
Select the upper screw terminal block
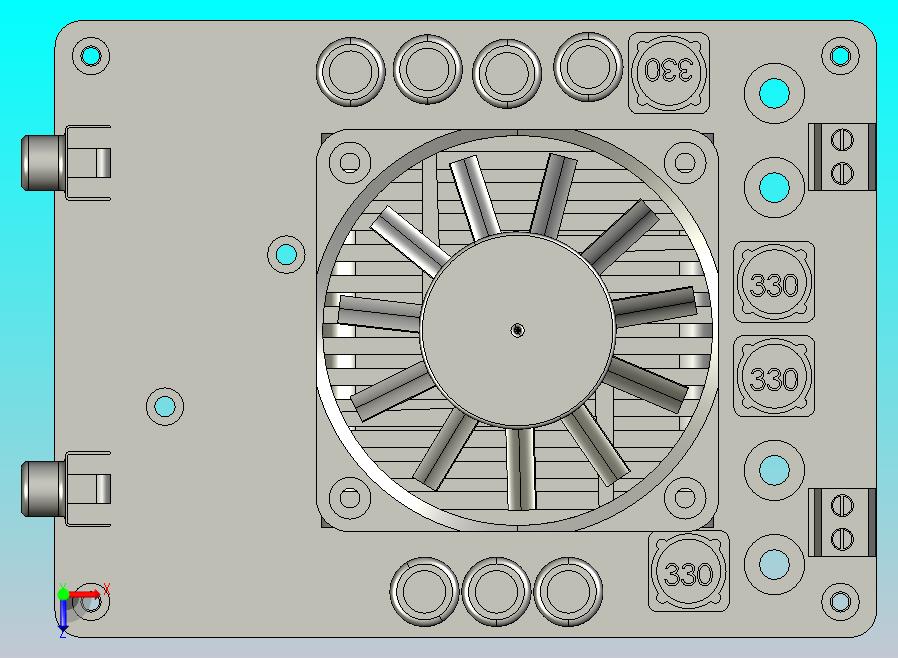pos(842,157)
